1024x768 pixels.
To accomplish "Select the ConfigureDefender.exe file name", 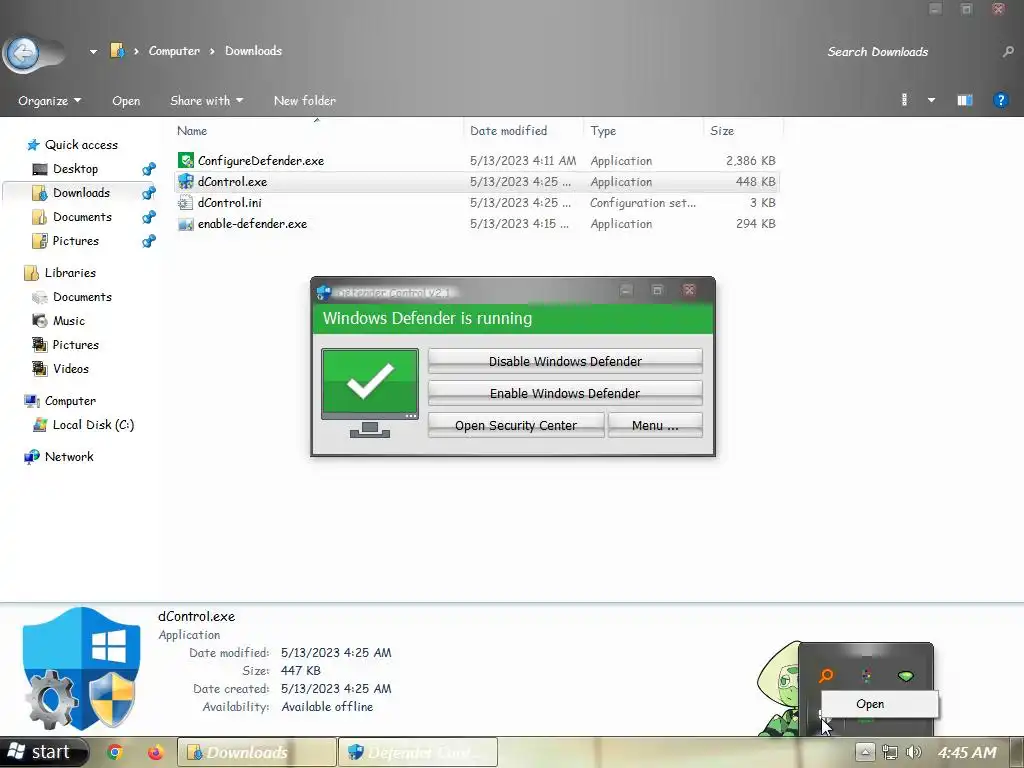I will coord(261,161).
